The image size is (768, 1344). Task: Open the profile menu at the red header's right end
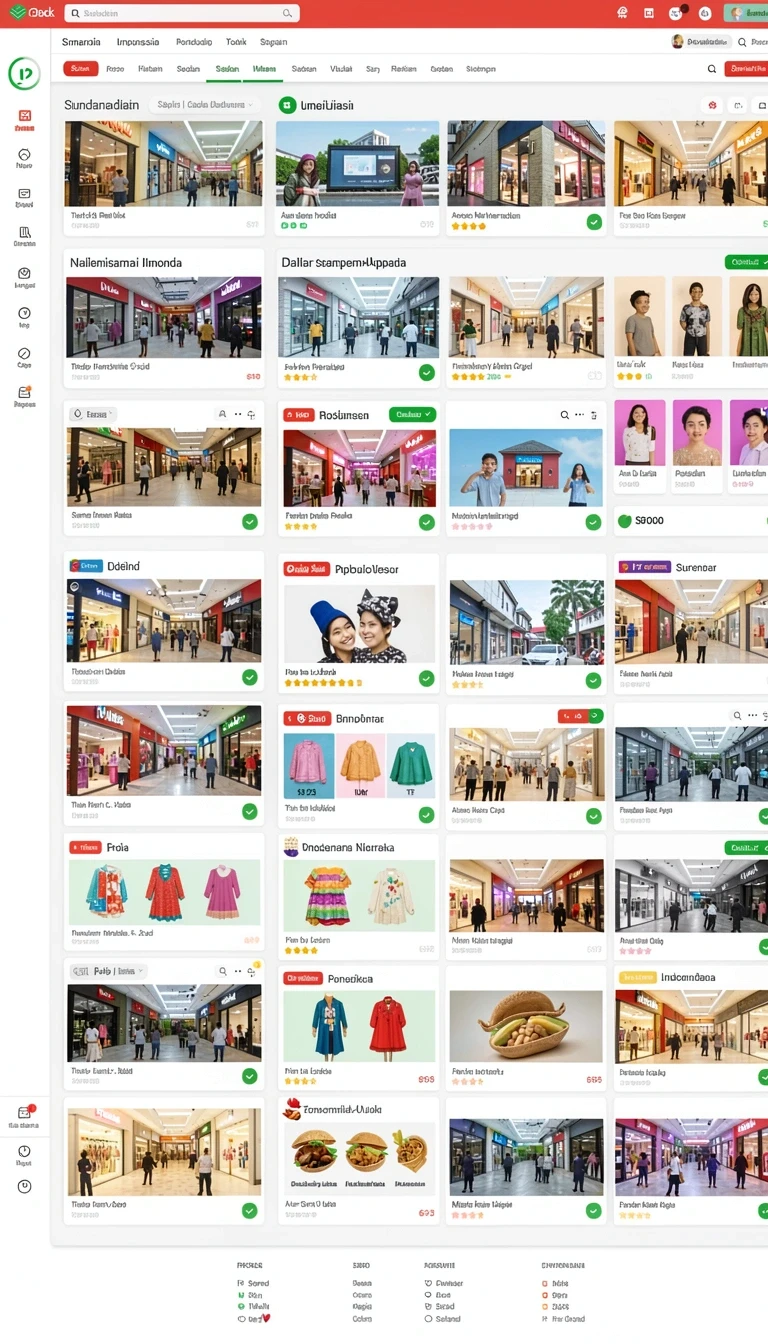746,13
